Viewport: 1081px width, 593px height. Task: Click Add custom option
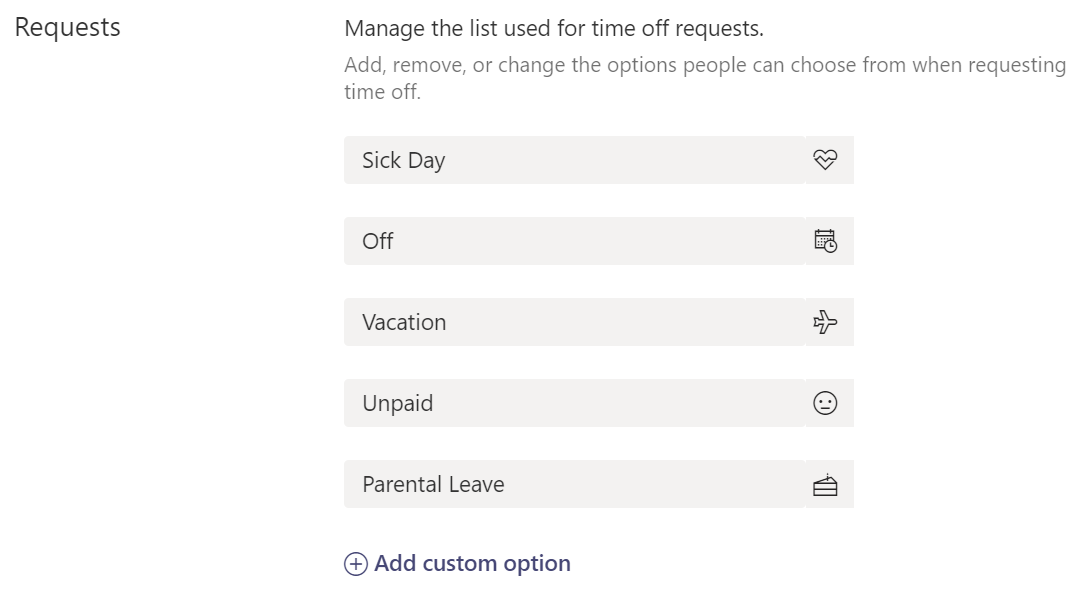[x=471, y=563]
